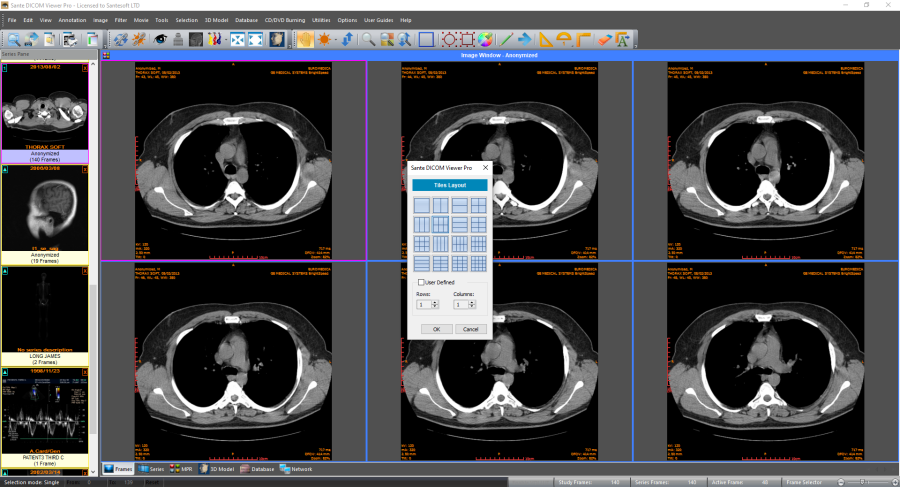The image size is (900, 487).
Task: Select the rectangle annotation tool
Action: pos(426,40)
